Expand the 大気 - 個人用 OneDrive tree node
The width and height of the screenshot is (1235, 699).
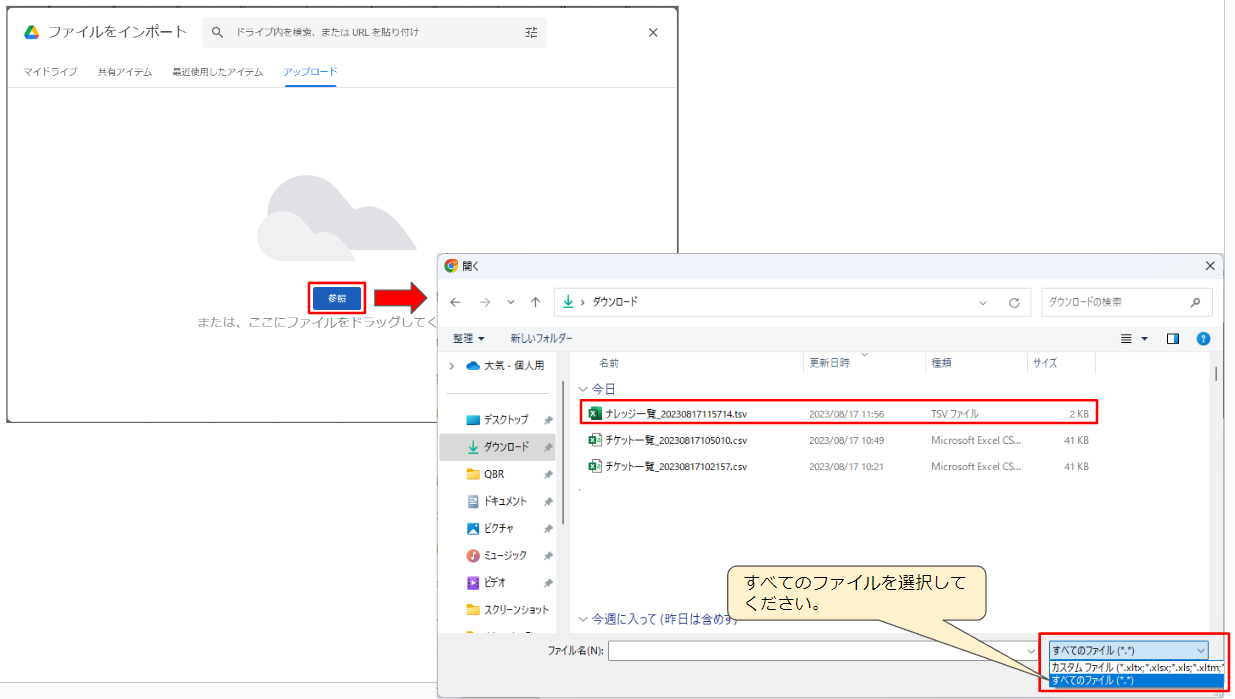[452, 366]
